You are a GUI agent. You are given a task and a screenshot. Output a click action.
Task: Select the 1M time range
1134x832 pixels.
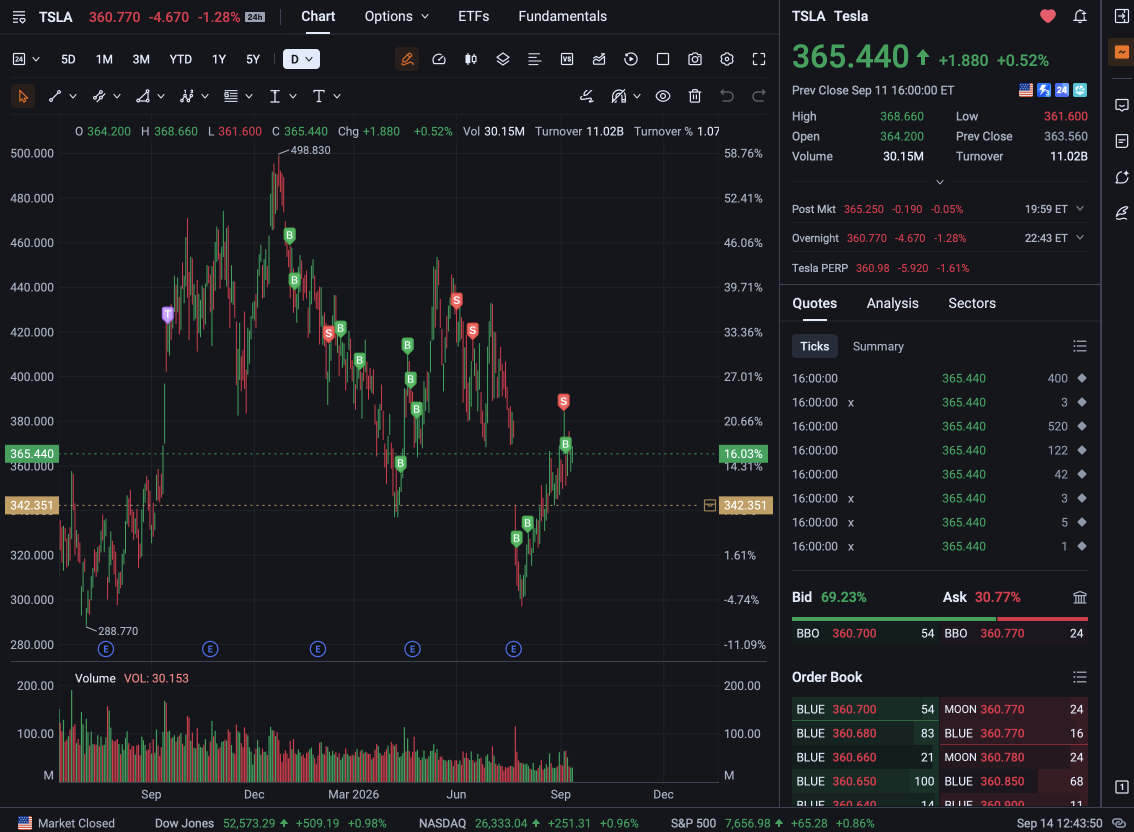(x=104, y=59)
